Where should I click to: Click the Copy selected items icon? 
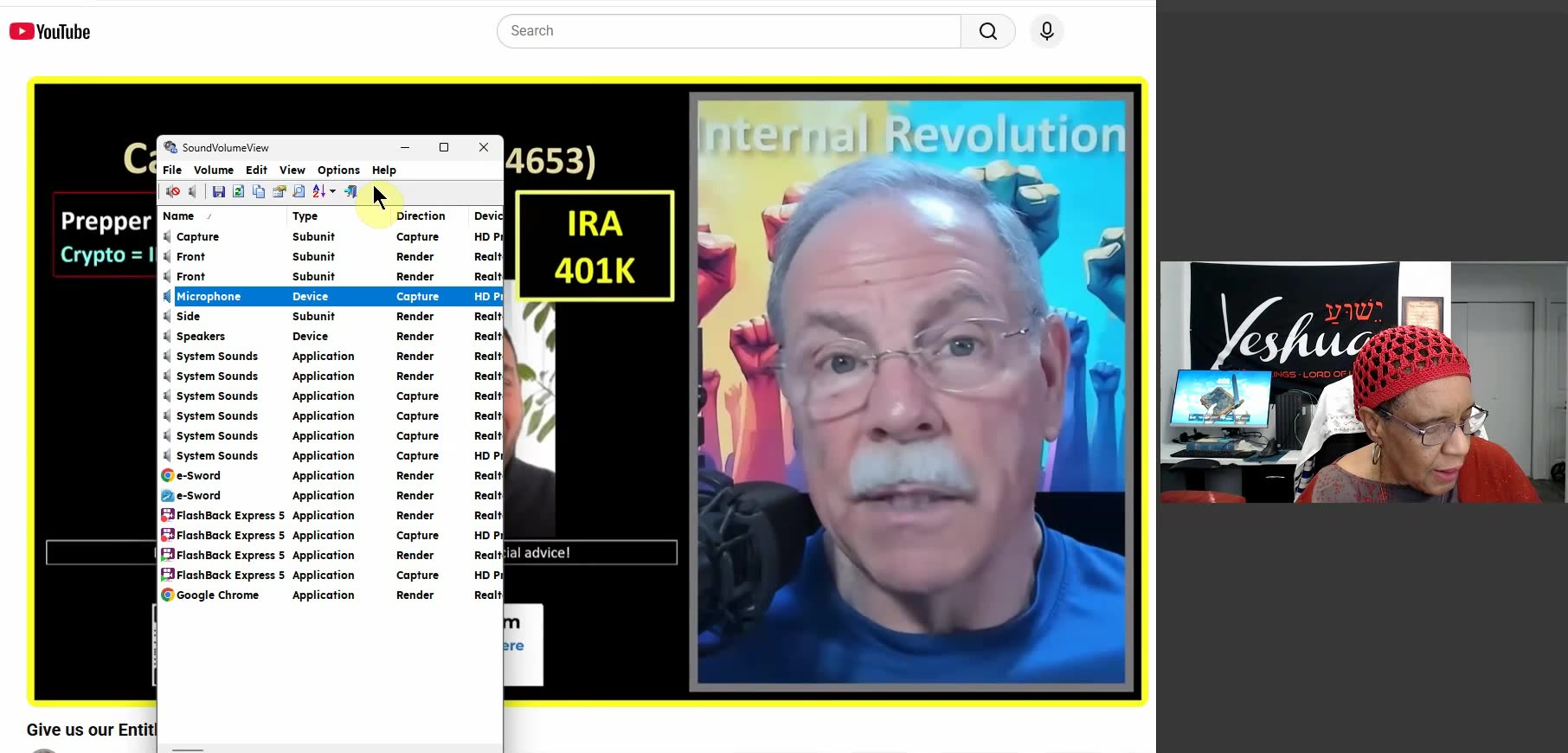coord(259,192)
